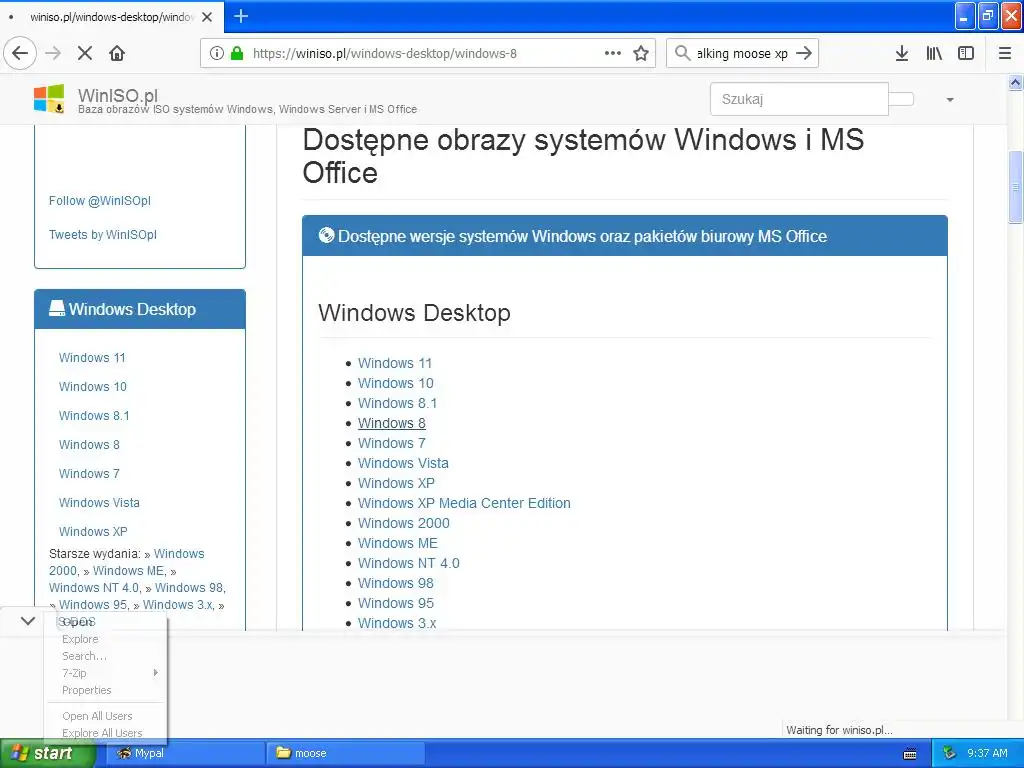Screen dimensions: 1024x768
Task: Open the Start menu
Action: 48,753
